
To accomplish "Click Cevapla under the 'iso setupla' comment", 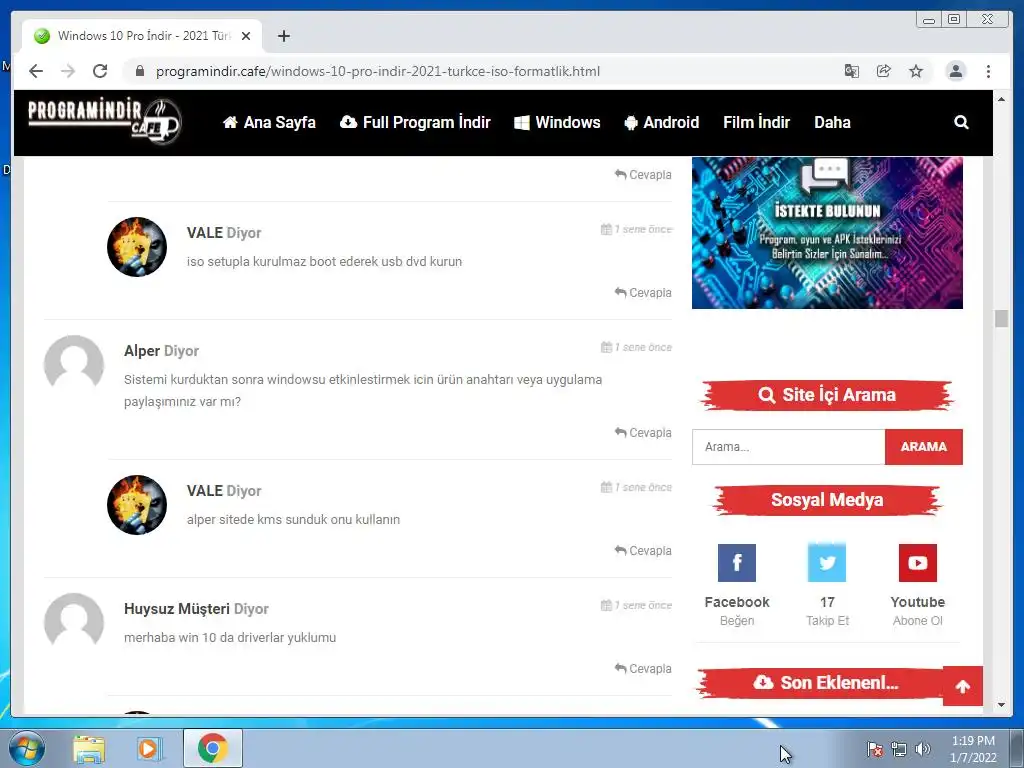I will coord(643,293).
